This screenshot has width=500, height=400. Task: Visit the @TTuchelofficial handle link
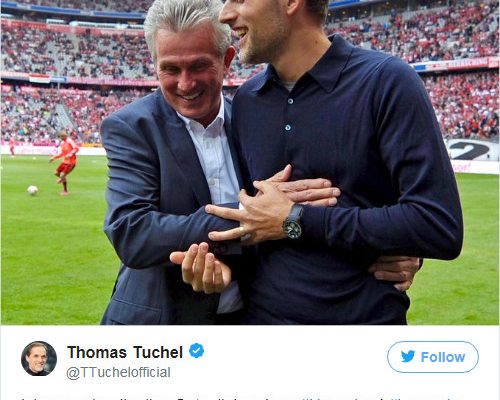click(x=118, y=373)
